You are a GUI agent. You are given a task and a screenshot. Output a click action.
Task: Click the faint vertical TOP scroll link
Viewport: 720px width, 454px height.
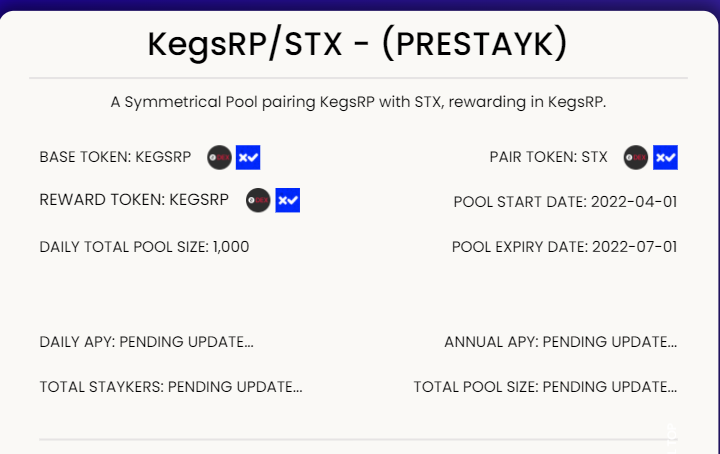click(671, 436)
